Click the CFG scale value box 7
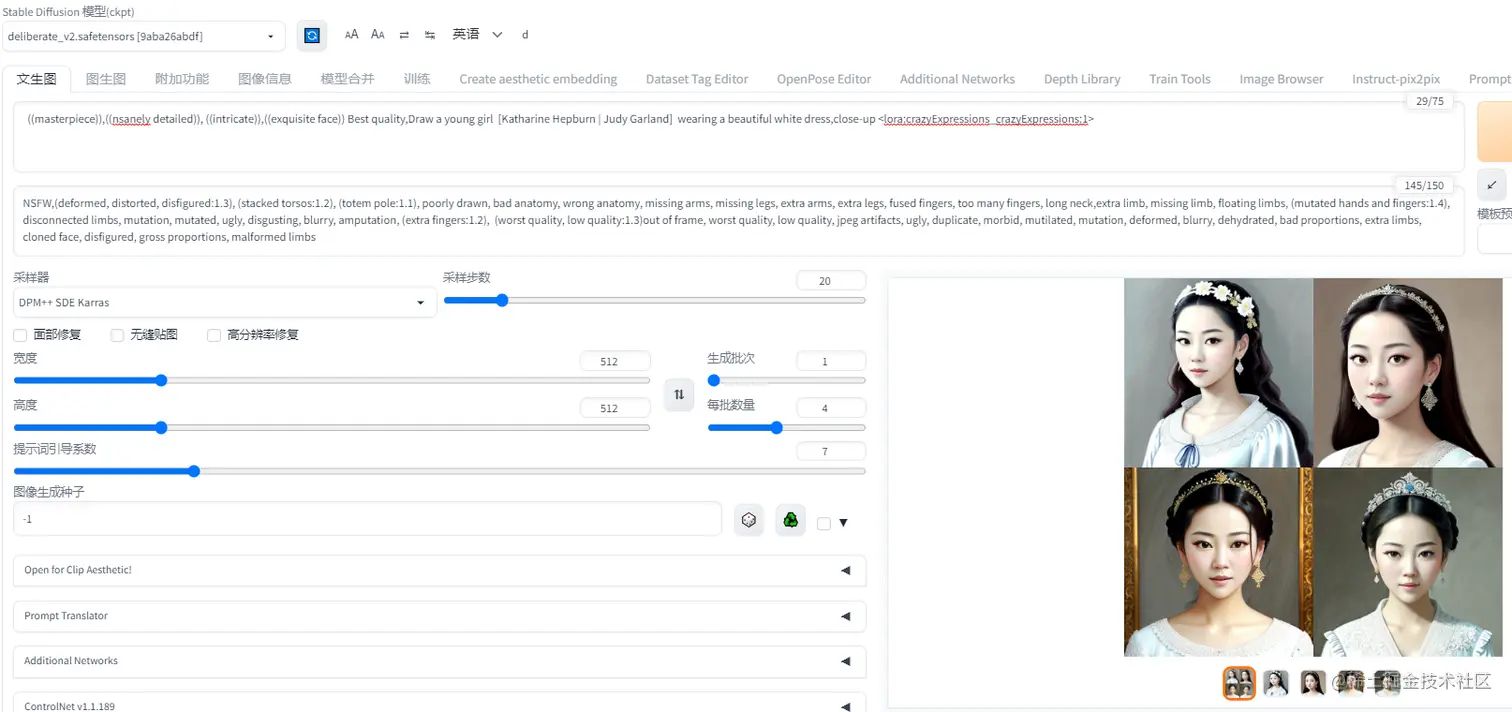The width and height of the screenshot is (1512, 712). [830, 451]
